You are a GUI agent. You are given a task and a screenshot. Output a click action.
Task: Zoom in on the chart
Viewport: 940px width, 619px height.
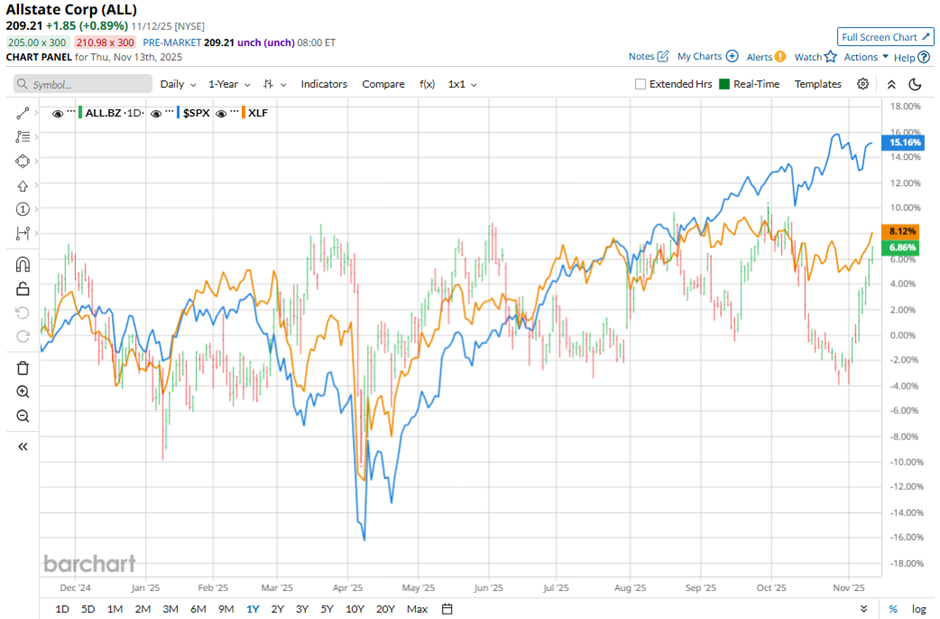click(23, 392)
